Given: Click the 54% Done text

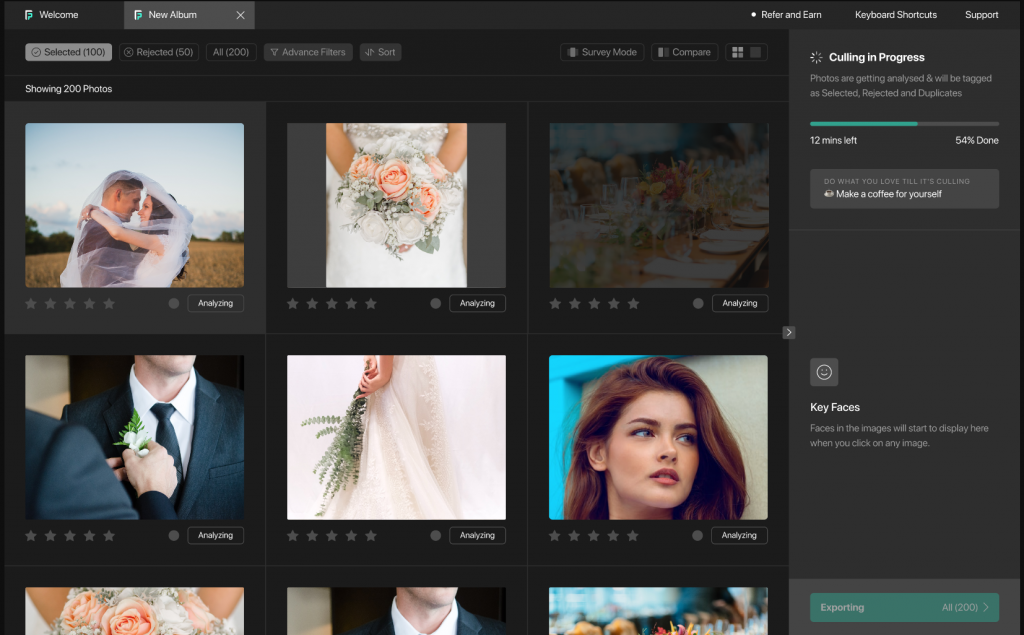Looking at the screenshot, I should (977, 140).
